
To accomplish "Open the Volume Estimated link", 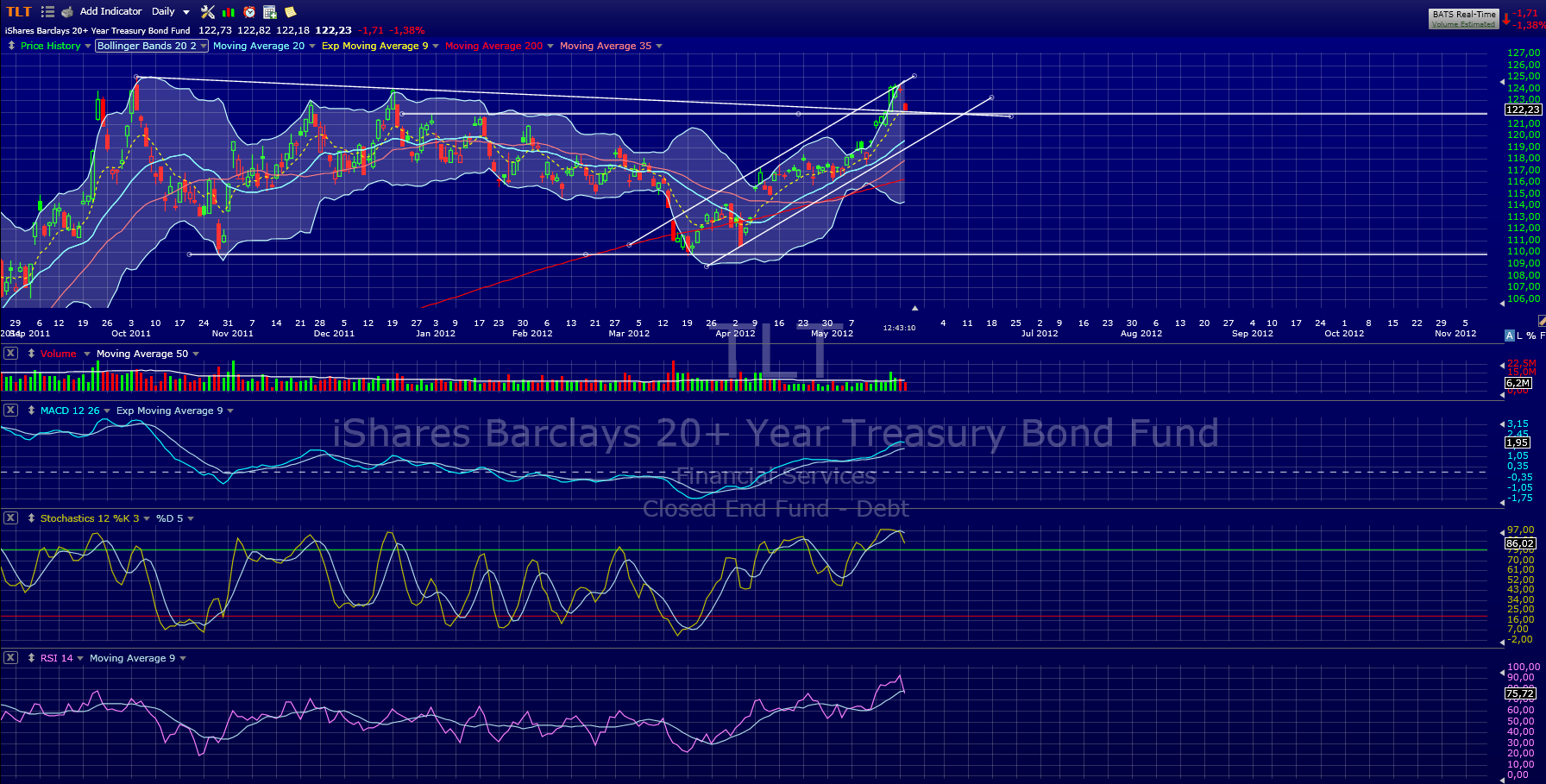I will 1463,25.
